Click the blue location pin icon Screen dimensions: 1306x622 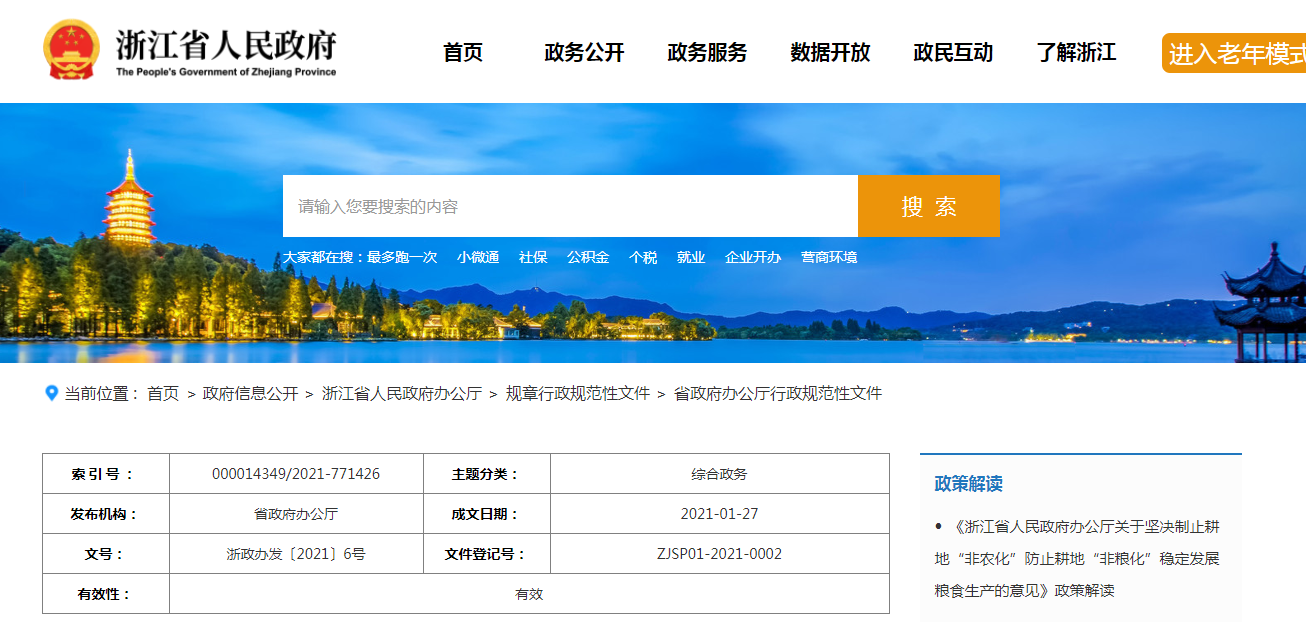tap(52, 393)
